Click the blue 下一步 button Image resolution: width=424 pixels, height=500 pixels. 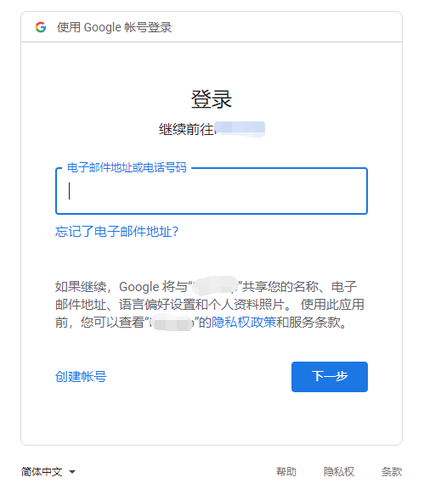tap(329, 377)
